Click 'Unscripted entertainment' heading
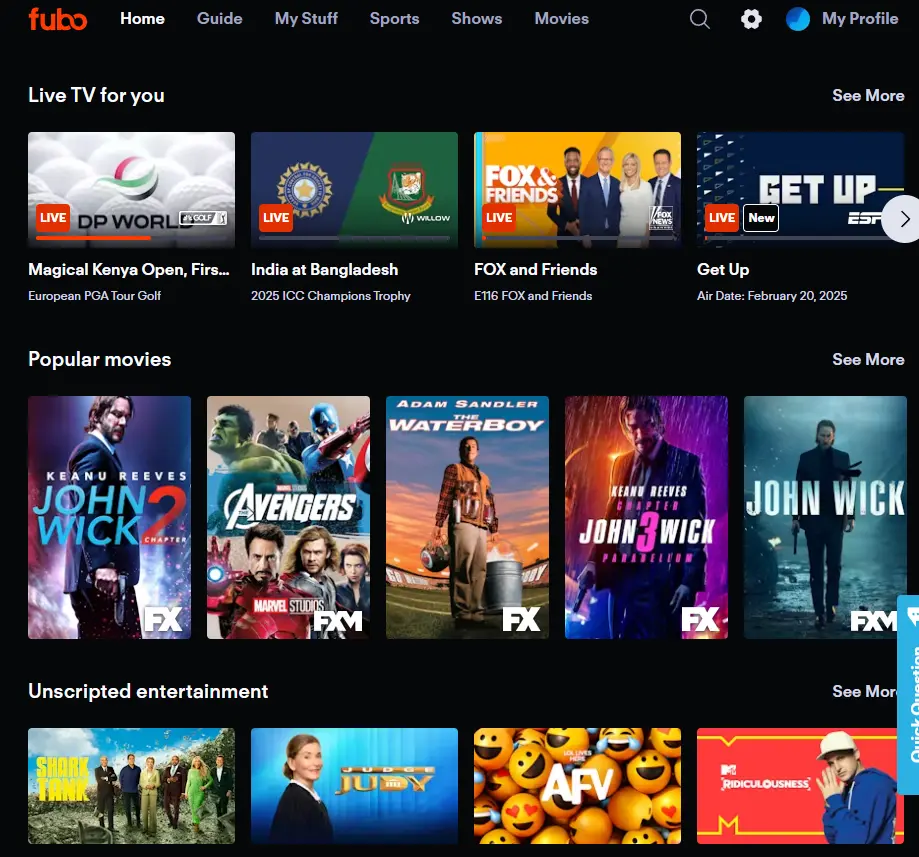Screen dimensions: 919x857 [x=148, y=692]
